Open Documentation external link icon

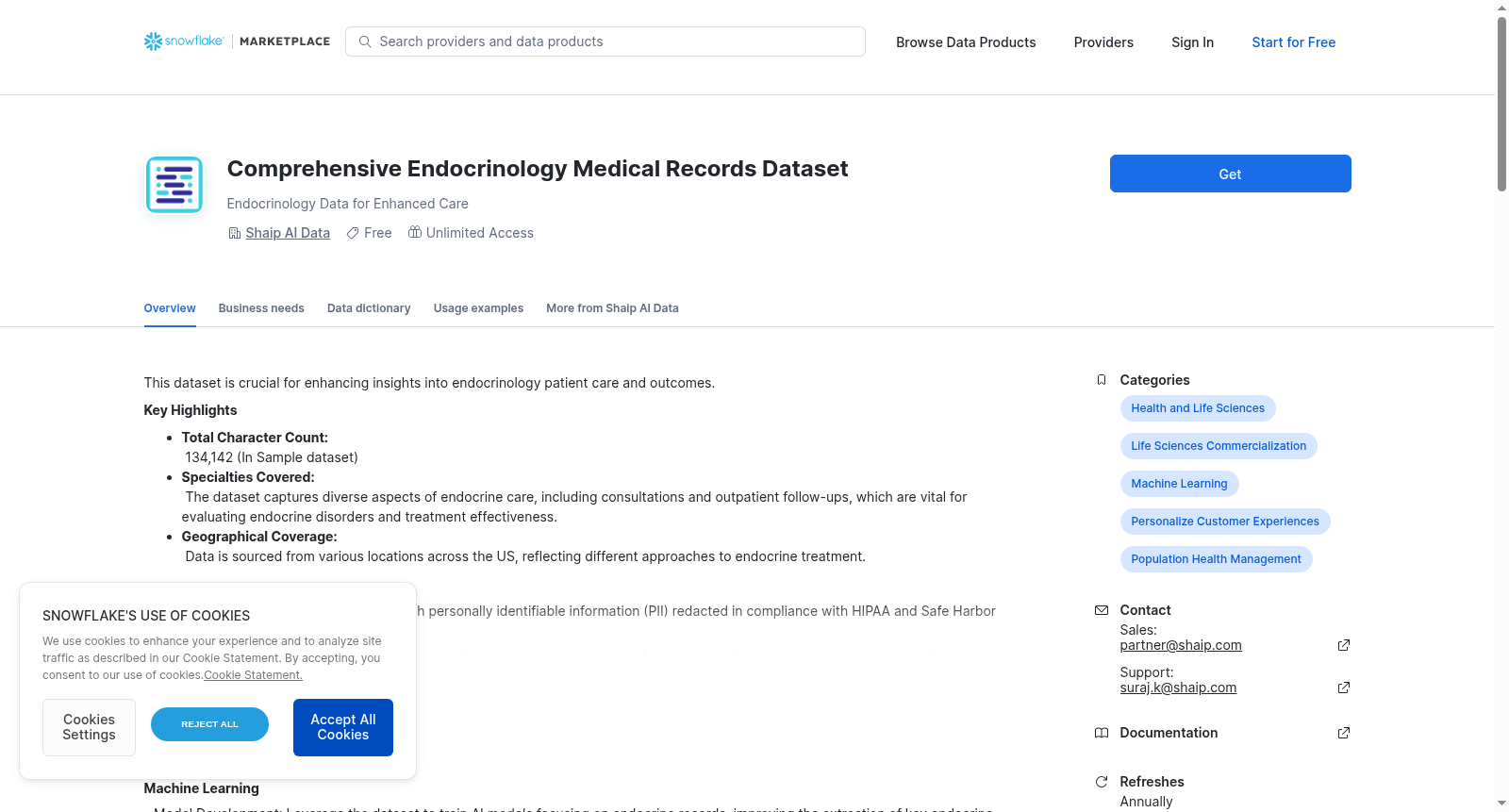point(1344,733)
